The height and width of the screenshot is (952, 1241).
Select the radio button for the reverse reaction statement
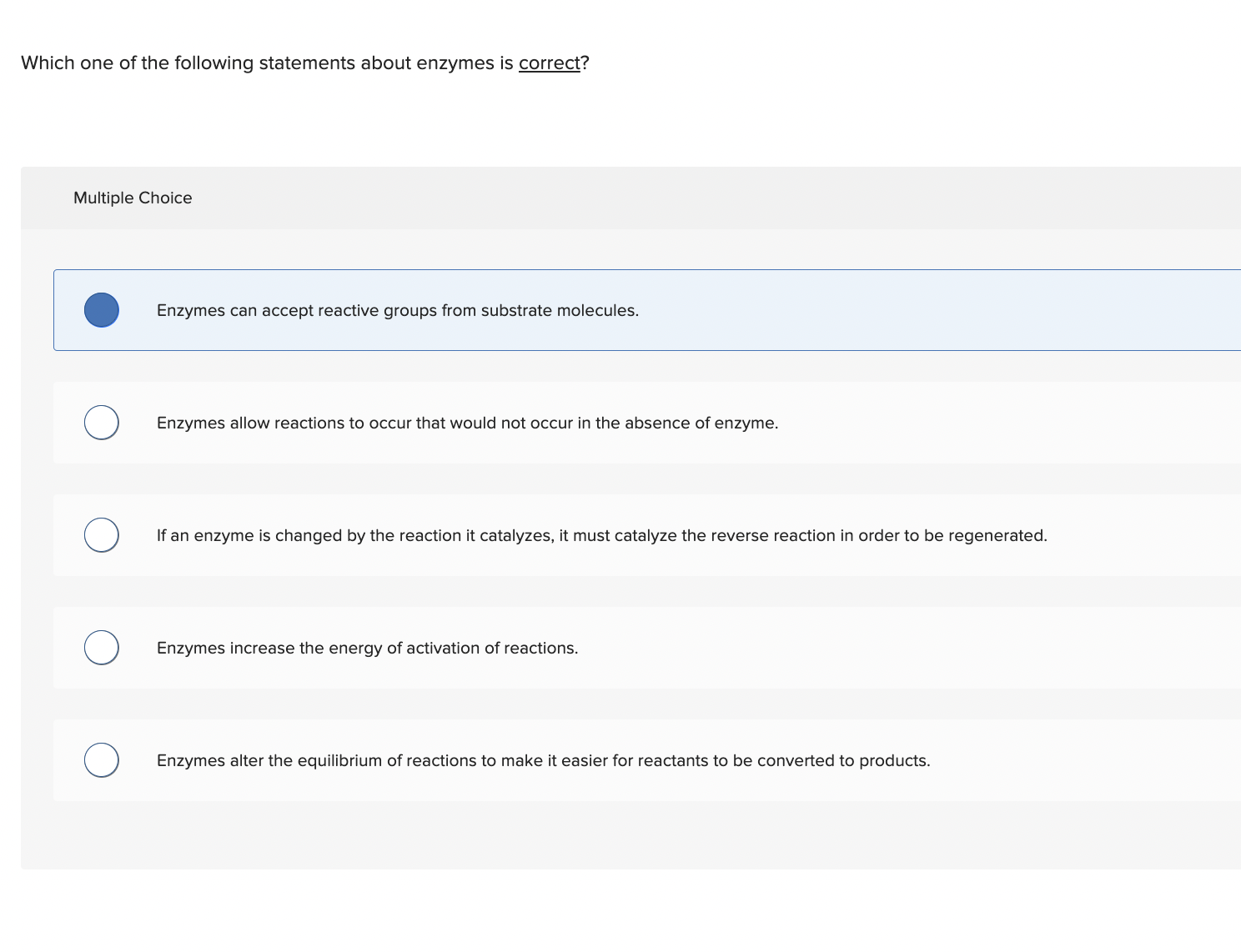click(x=101, y=534)
